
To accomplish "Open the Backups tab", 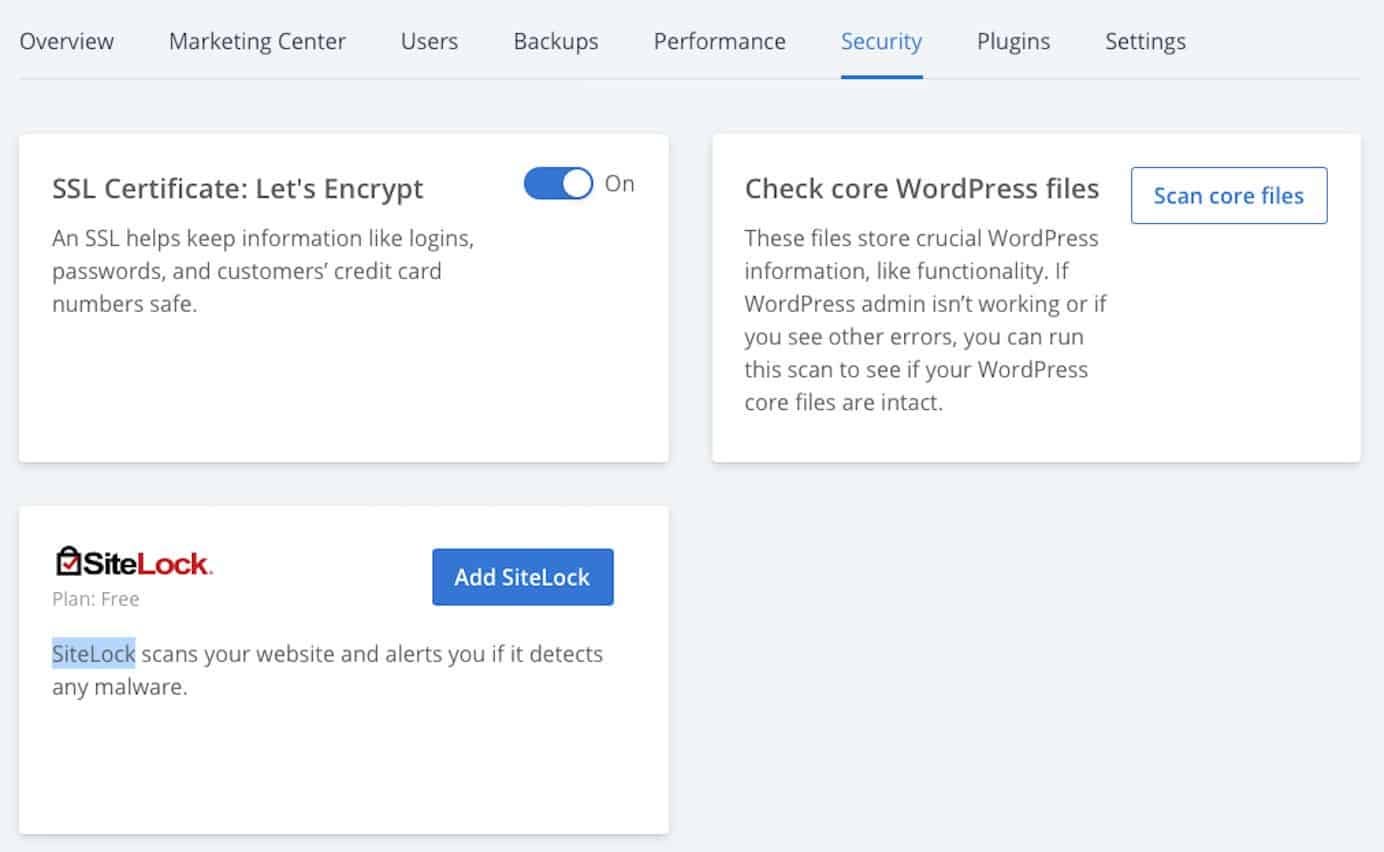I will [556, 42].
